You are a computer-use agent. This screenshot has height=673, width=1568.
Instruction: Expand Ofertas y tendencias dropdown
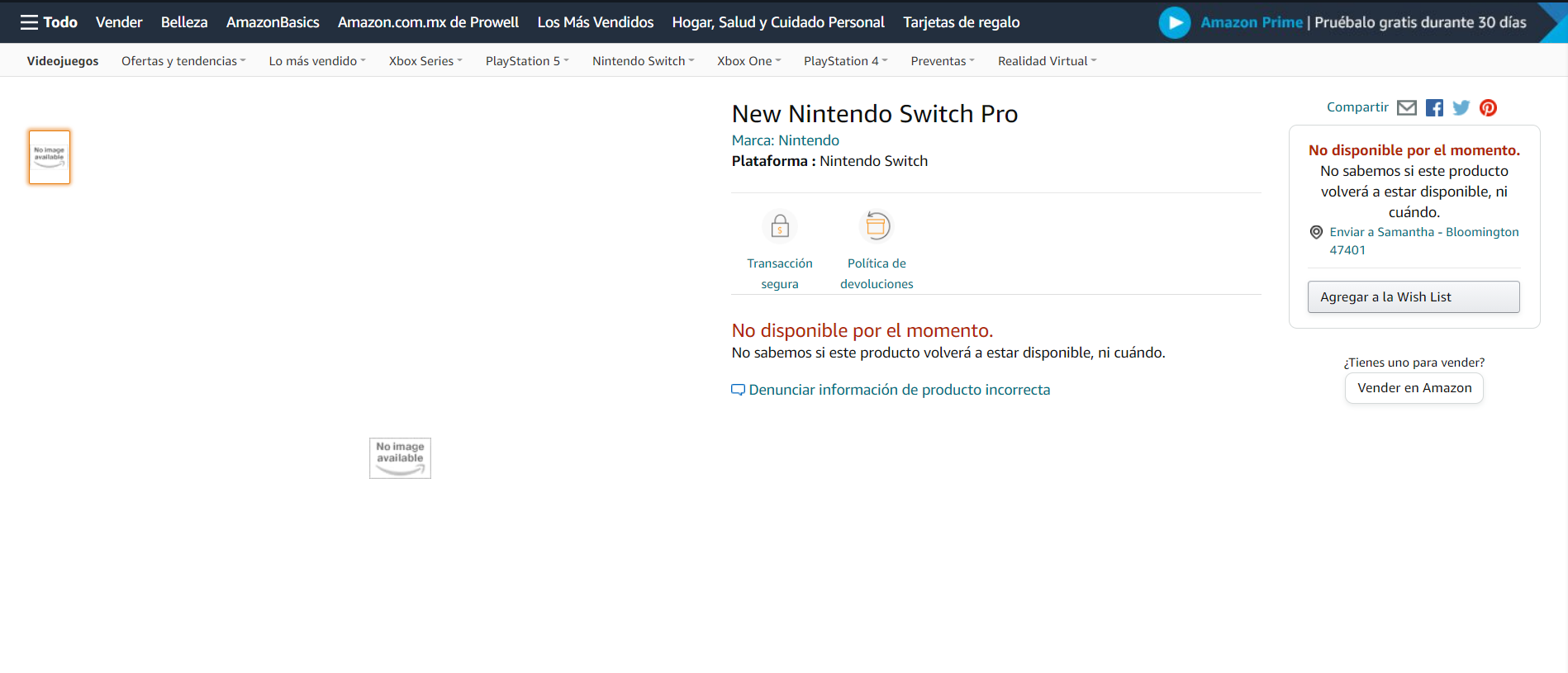coord(183,61)
